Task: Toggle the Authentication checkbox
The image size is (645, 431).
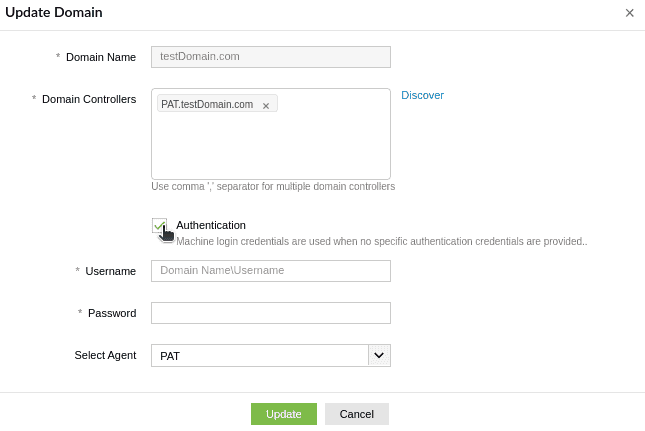Action: (159, 226)
